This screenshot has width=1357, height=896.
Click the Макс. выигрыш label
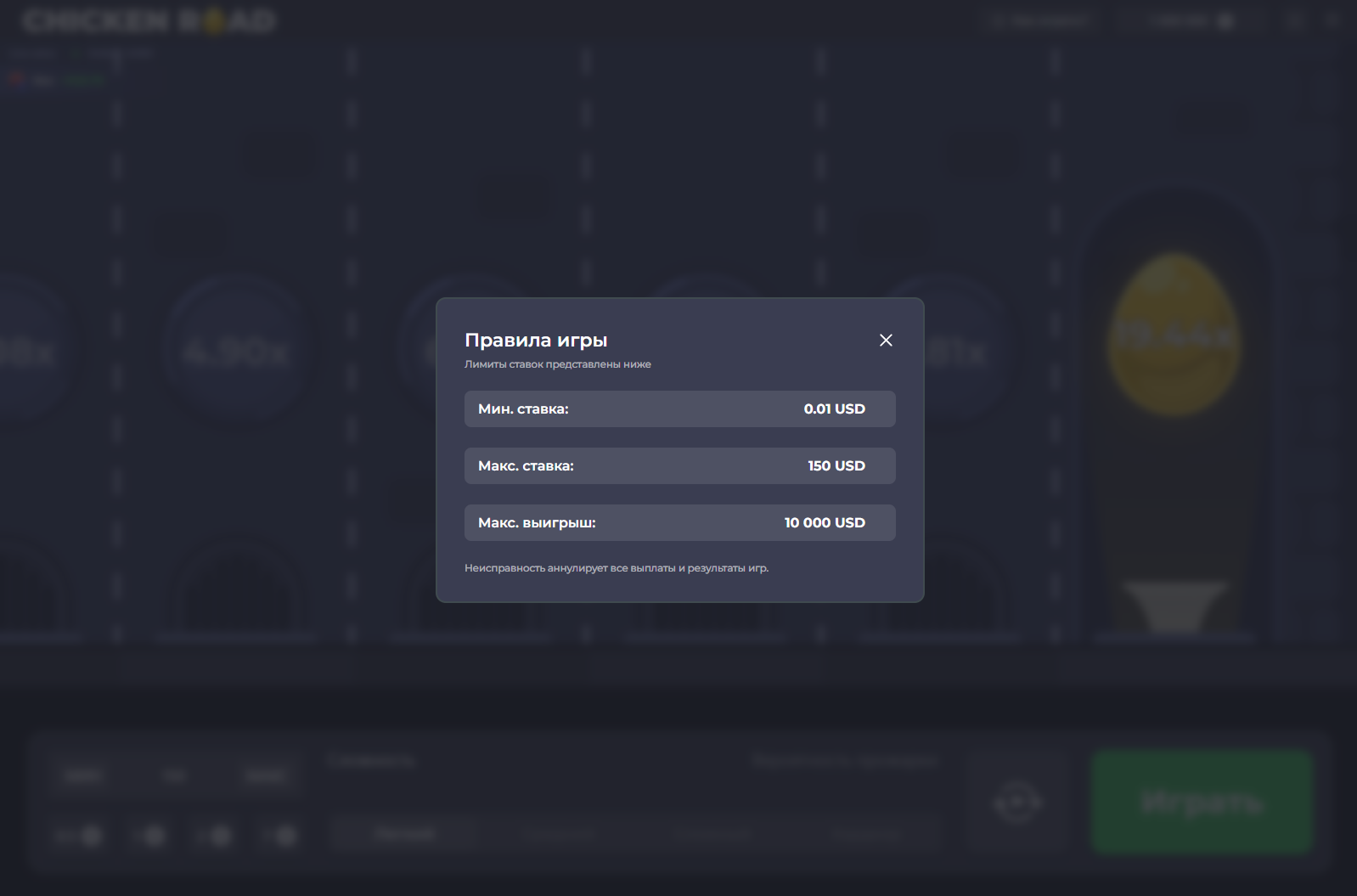(537, 523)
